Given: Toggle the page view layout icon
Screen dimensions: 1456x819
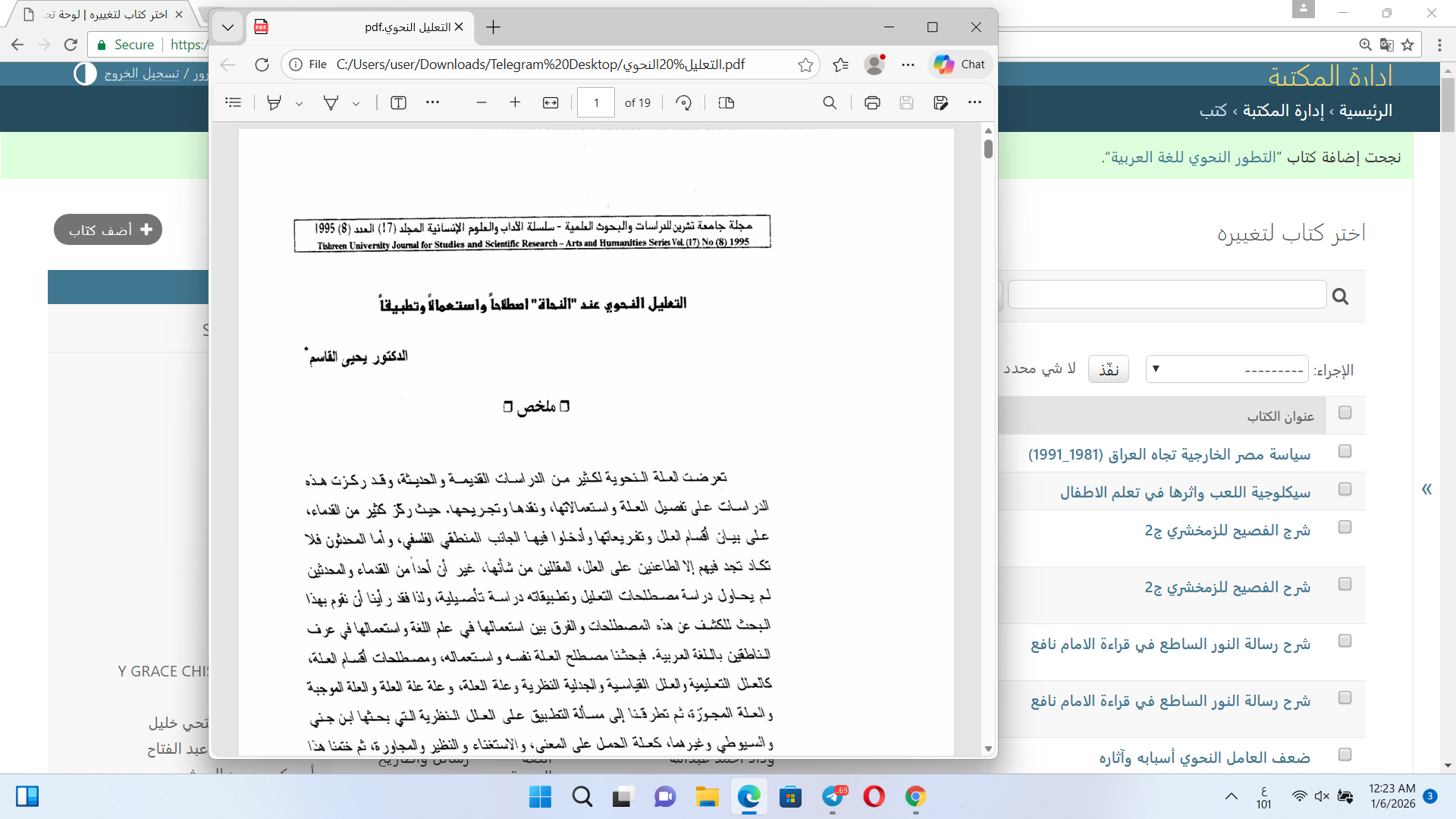Looking at the screenshot, I should pos(726,102).
